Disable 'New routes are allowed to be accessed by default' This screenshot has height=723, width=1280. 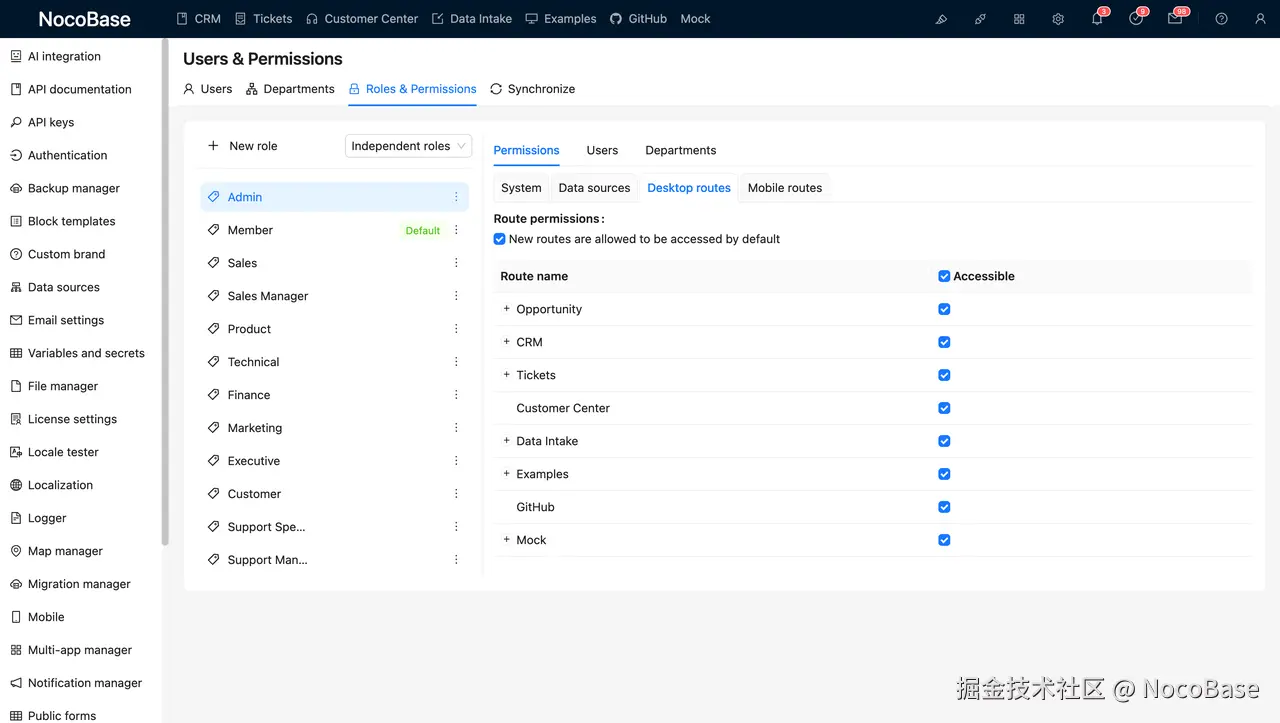499,238
